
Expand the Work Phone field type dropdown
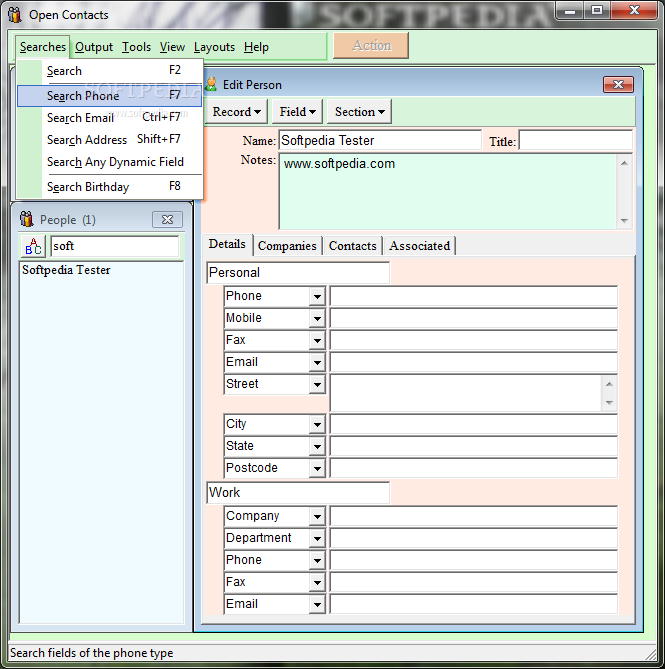coord(317,561)
